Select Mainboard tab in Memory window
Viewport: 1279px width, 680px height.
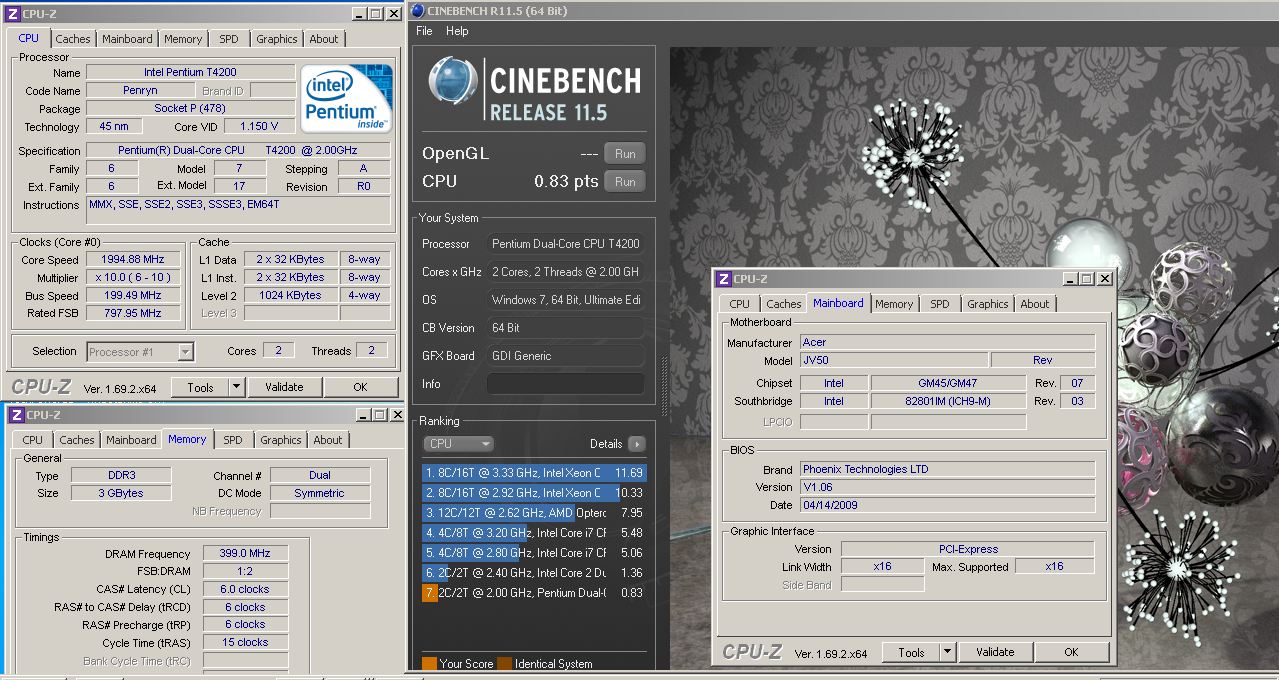click(131, 440)
